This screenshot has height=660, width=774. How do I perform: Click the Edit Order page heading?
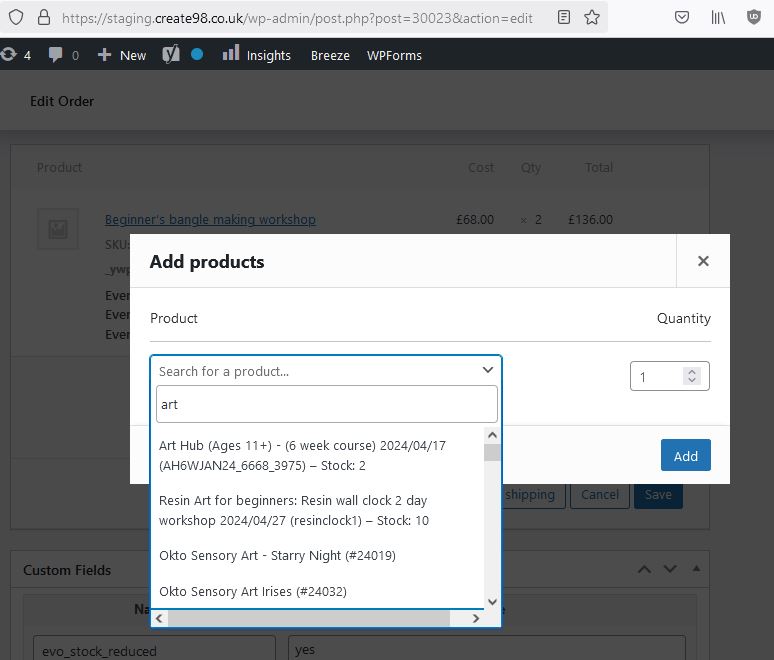(62, 101)
